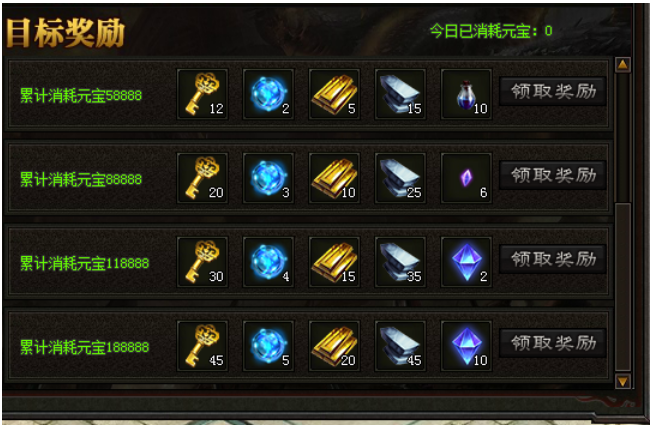Click the golden key icon with quantity 12
655x429 pixels.
203,94
